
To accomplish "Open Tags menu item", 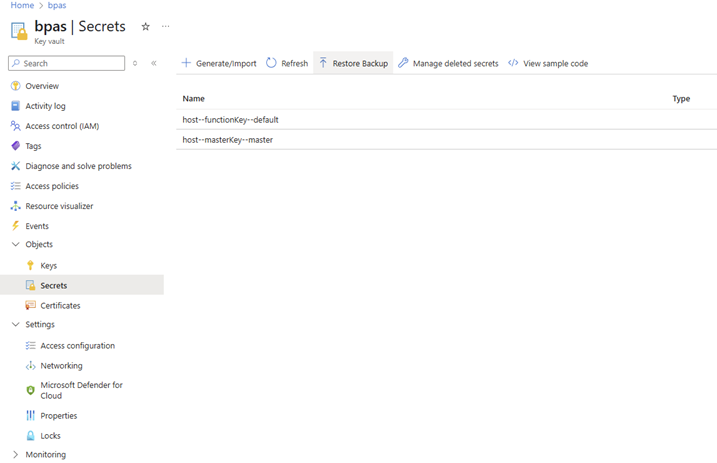I will 33,146.
